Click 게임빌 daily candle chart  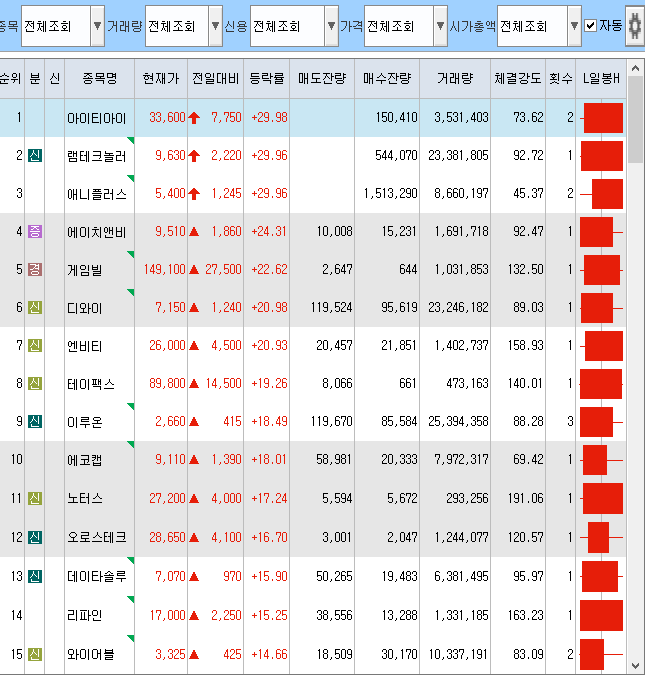tap(601, 270)
